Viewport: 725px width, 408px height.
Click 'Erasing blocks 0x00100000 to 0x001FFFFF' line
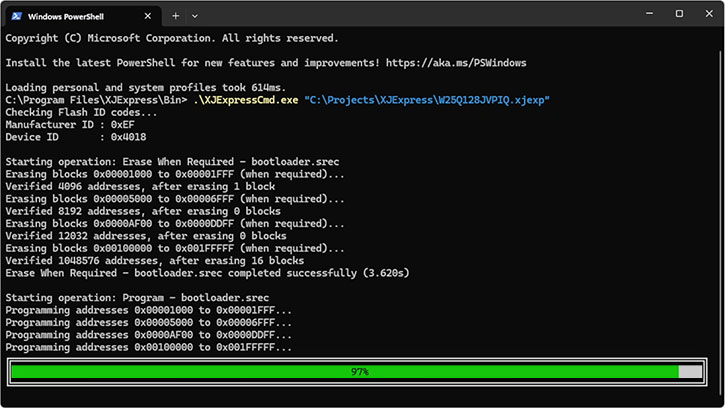pos(175,248)
